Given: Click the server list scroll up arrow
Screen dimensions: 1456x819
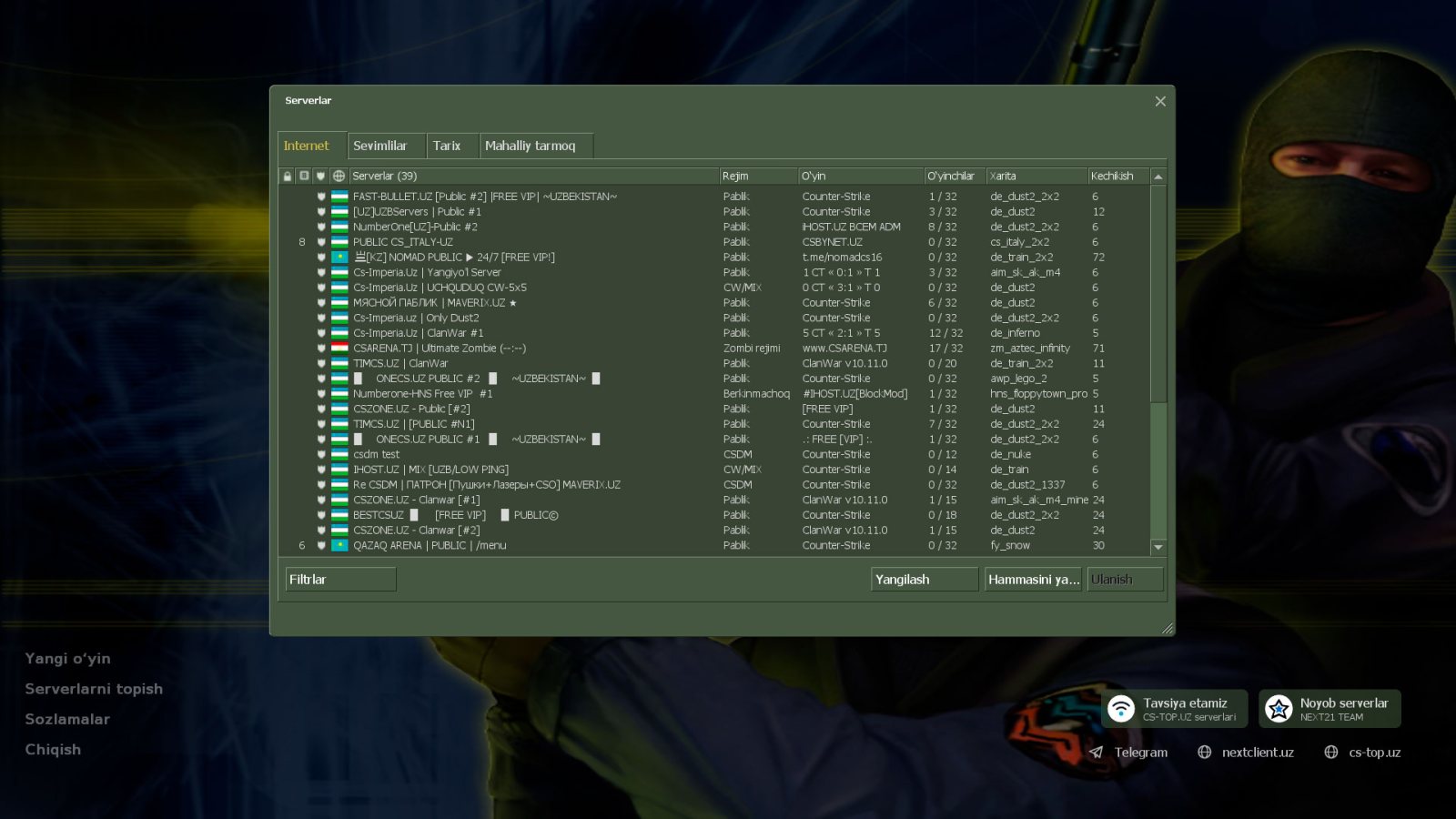Looking at the screenshot, I should pyautogui.click(x=1158, y=177).
